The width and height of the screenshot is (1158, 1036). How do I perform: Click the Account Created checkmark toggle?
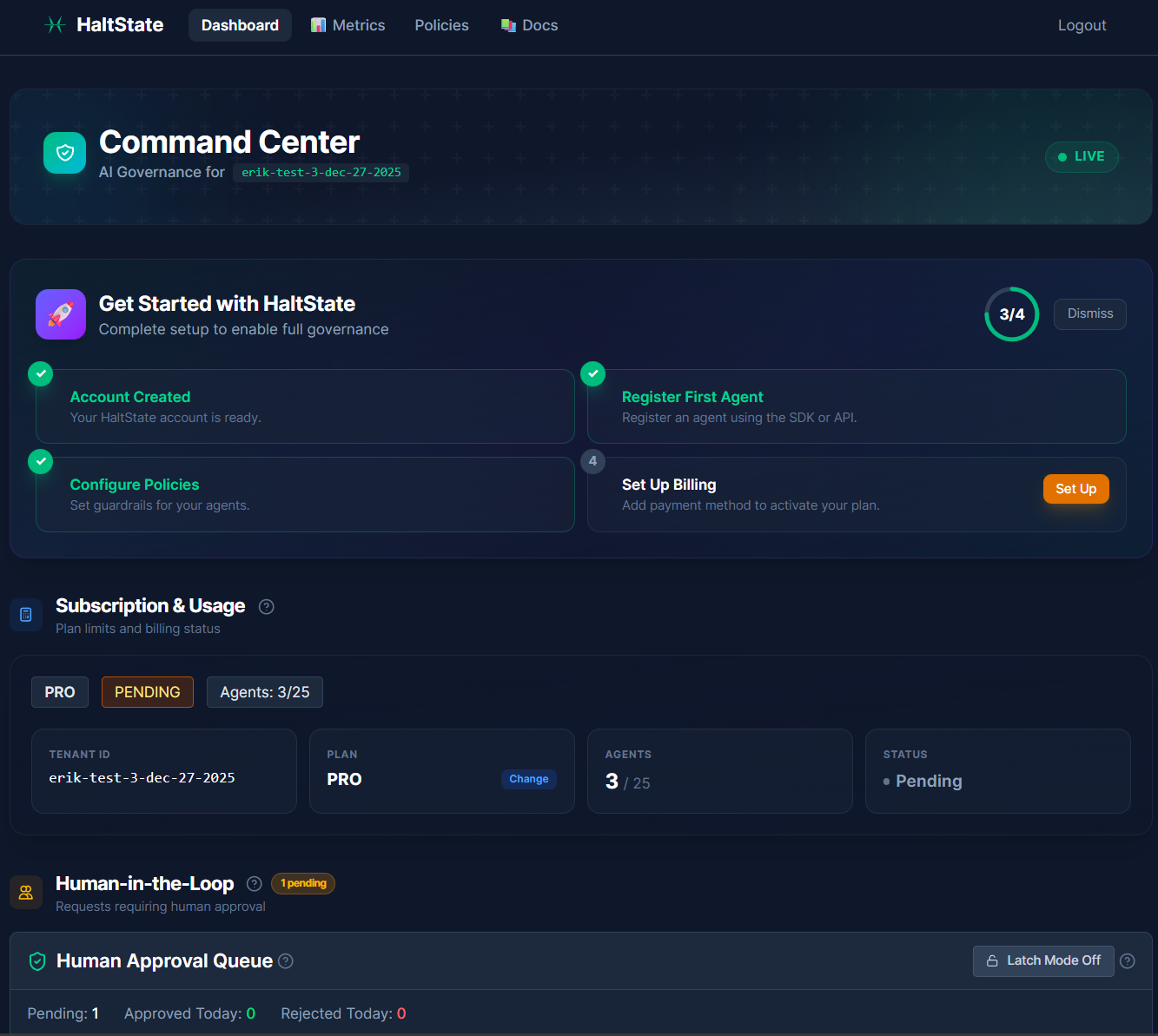40,373
